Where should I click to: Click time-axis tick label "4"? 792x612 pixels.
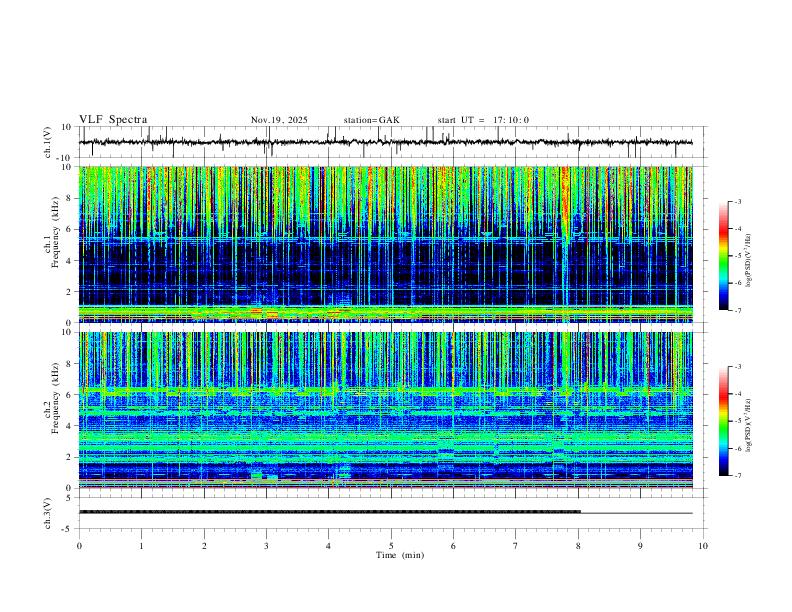pyautogui.click(x=328, y=546)
